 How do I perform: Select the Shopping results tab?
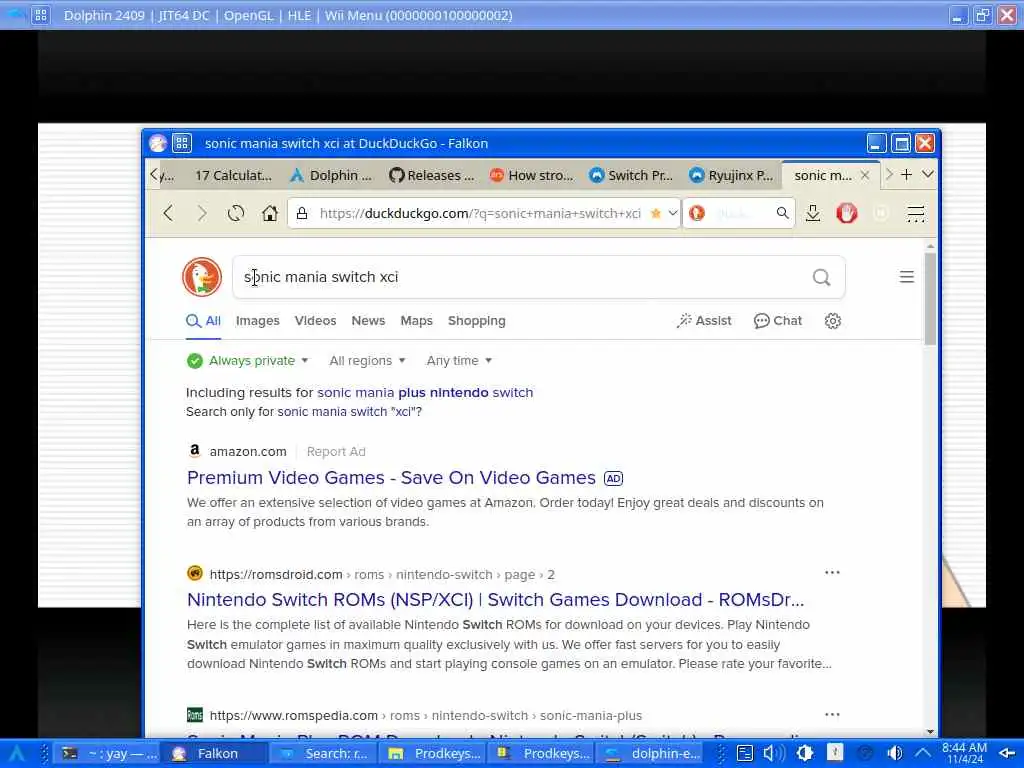click(x=477, y=321)
